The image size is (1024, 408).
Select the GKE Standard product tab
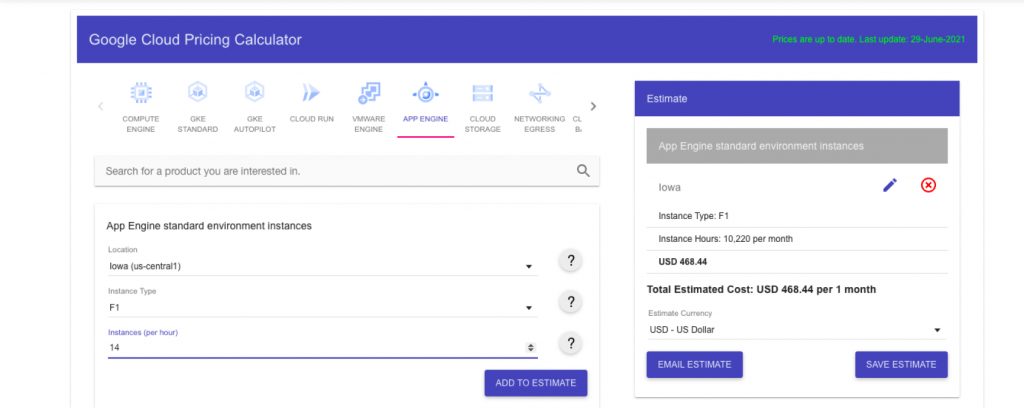[x=197, y=107]
